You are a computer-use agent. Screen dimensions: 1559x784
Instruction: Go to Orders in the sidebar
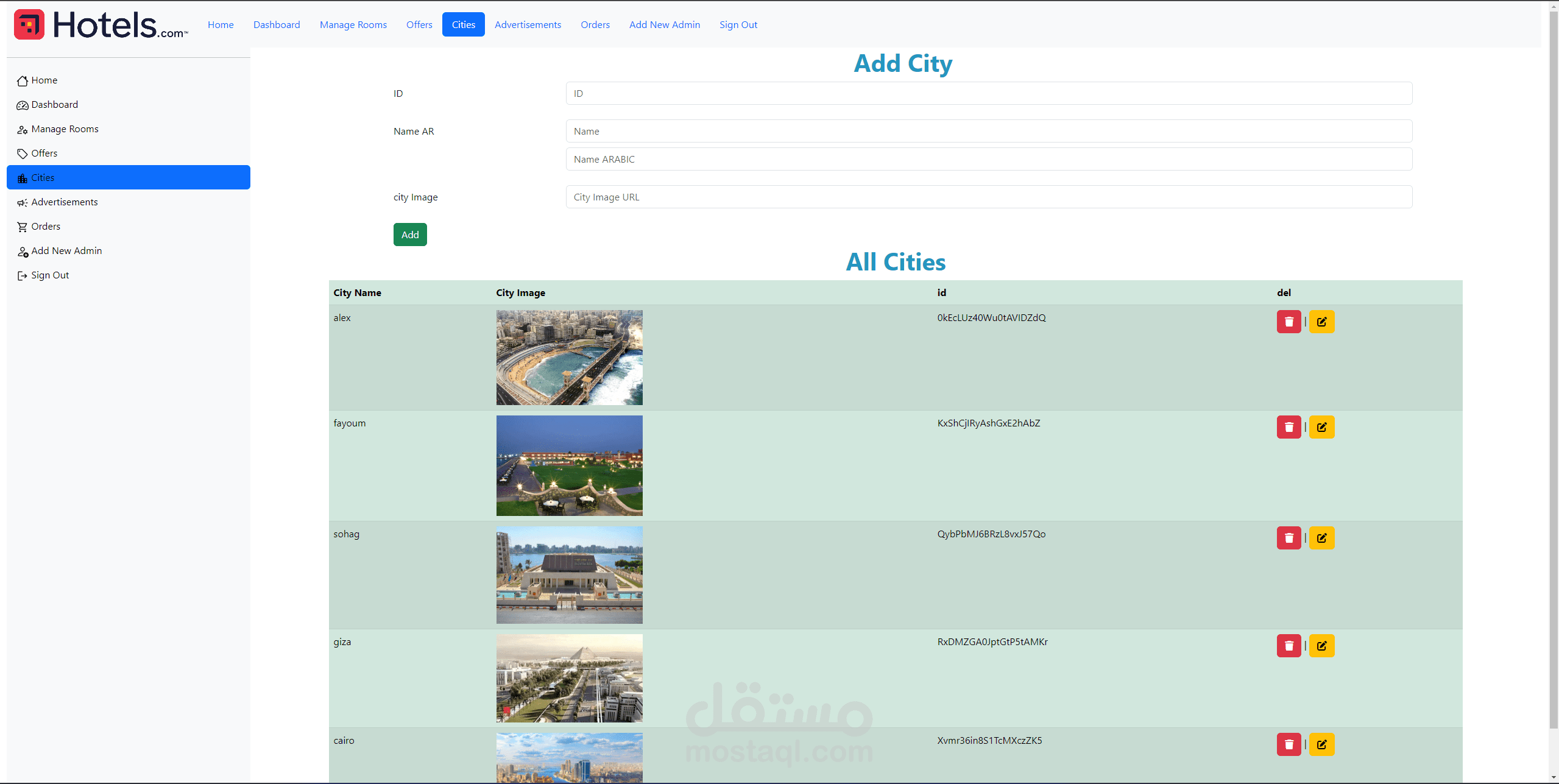pos(46,227)
